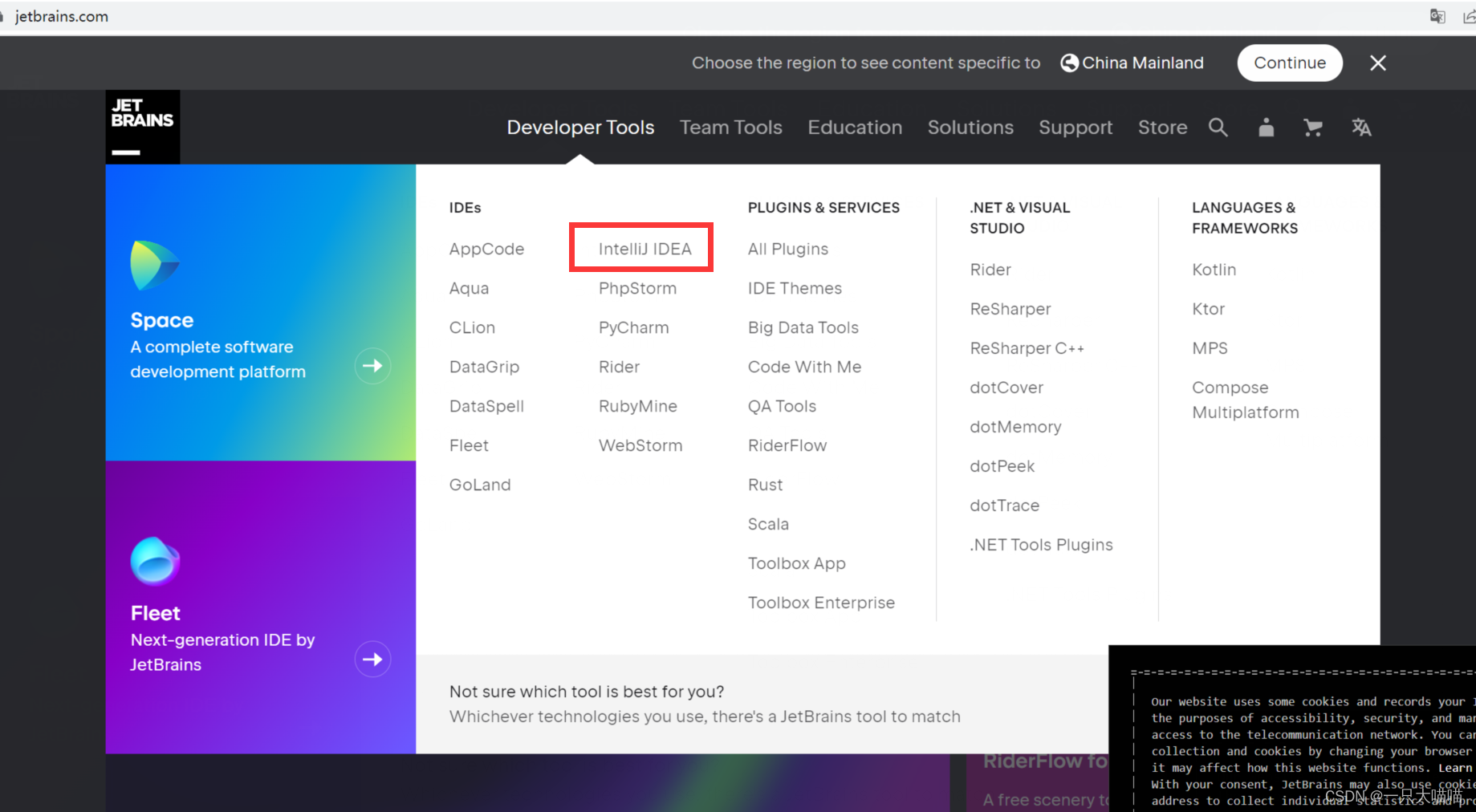This screenshot has width=1476, height=812.
Task: Open the RubyMine link
Action: point(637,406)
